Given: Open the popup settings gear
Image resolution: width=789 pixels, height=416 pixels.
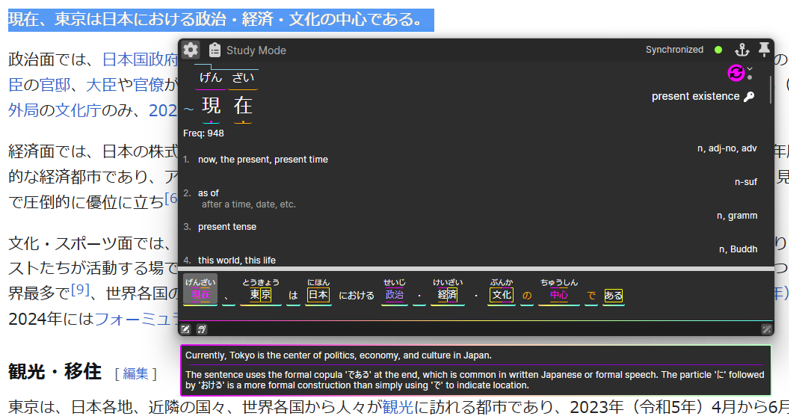Looking at the screenshot, I should 191,50.
